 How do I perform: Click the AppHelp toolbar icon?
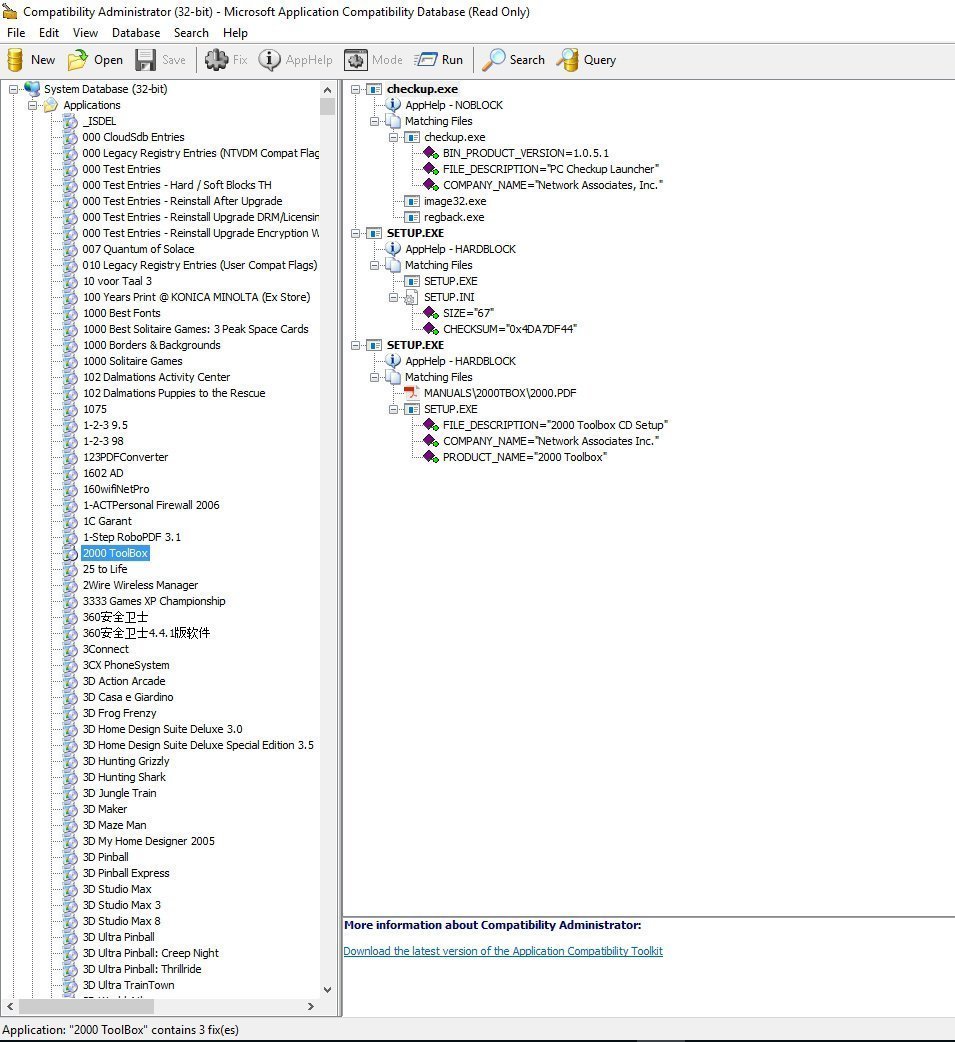(x=295, y=59)
